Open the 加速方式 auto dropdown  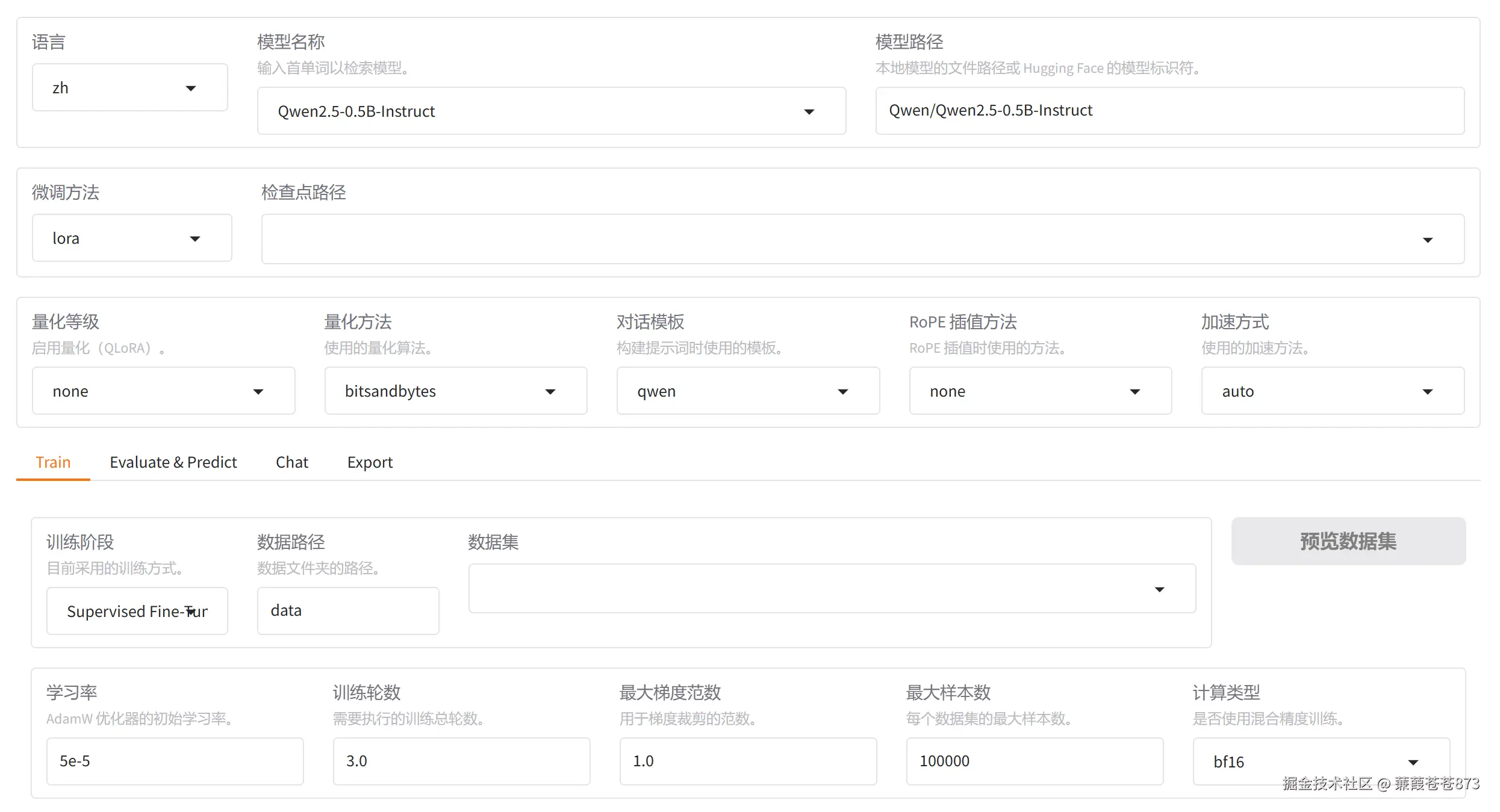tap(1332, 391)
